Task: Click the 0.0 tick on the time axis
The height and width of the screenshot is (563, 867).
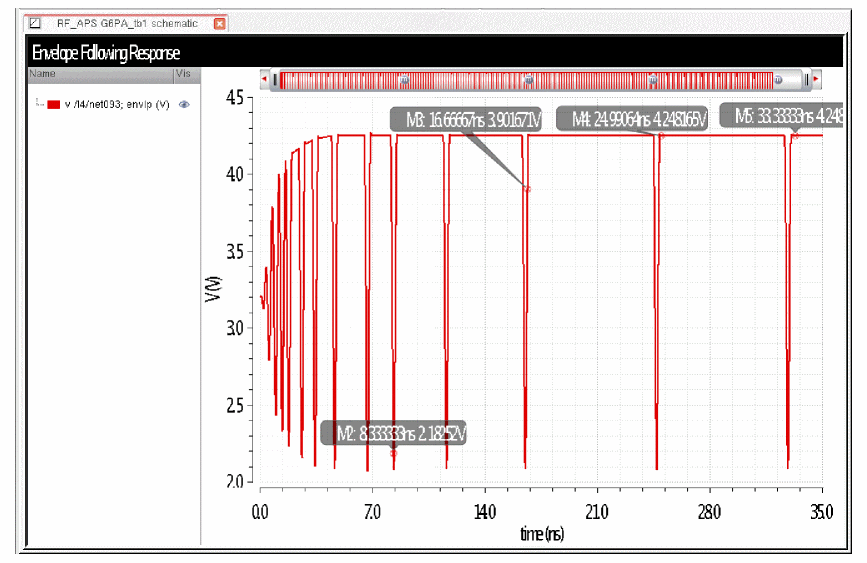Action: point(260,512)
